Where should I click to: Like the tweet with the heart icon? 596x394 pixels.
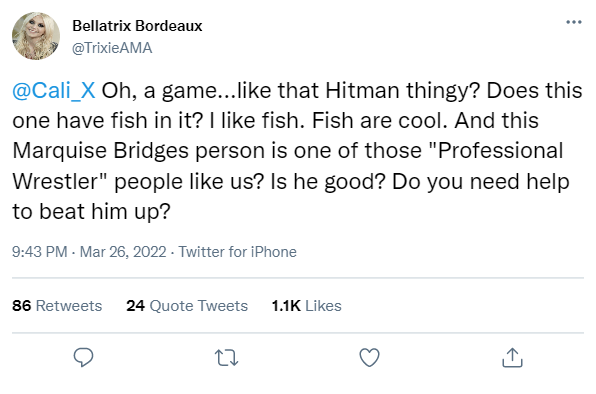pos(369,358)
